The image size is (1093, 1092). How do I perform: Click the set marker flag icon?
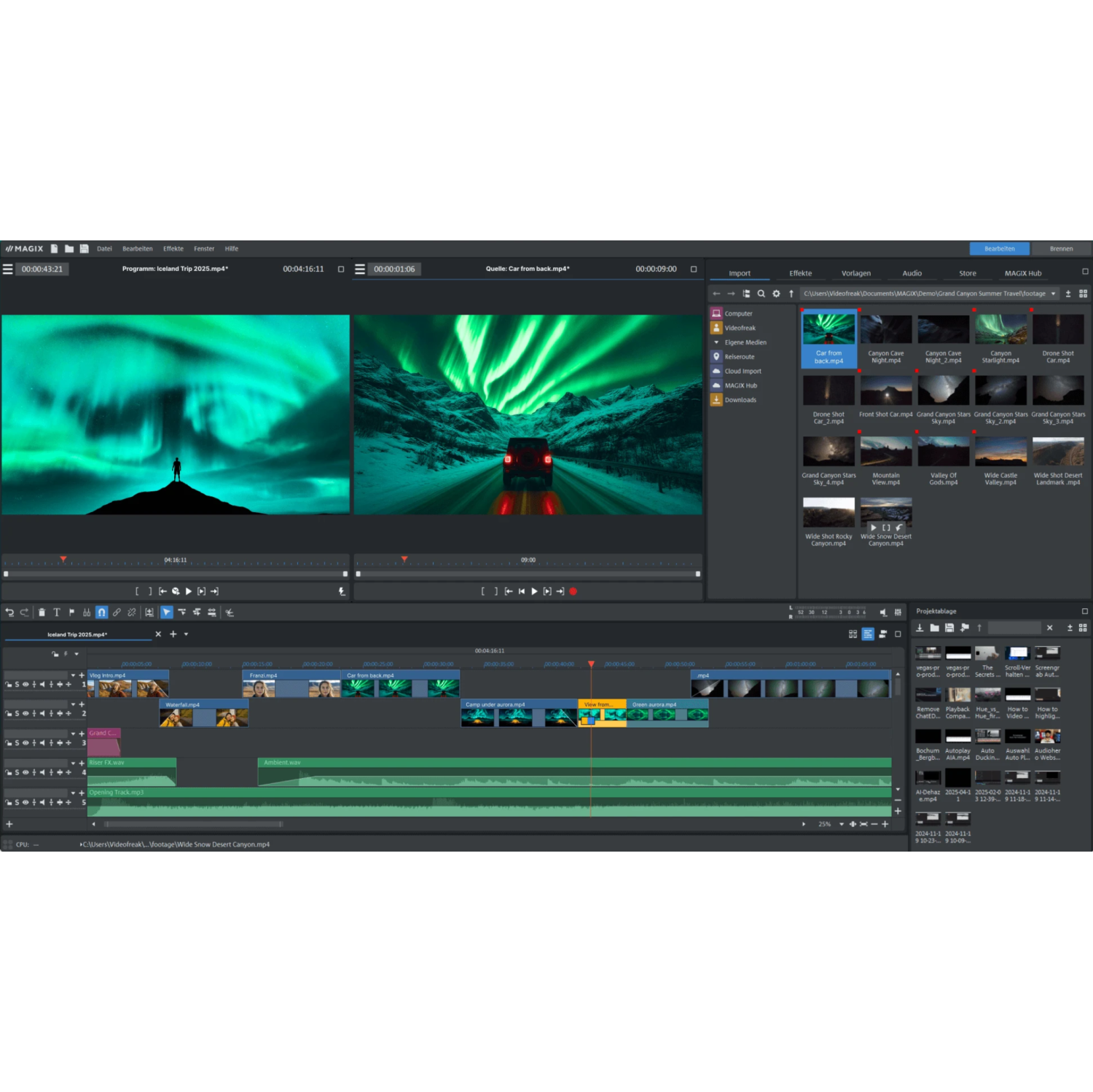(x=71, y=613)
